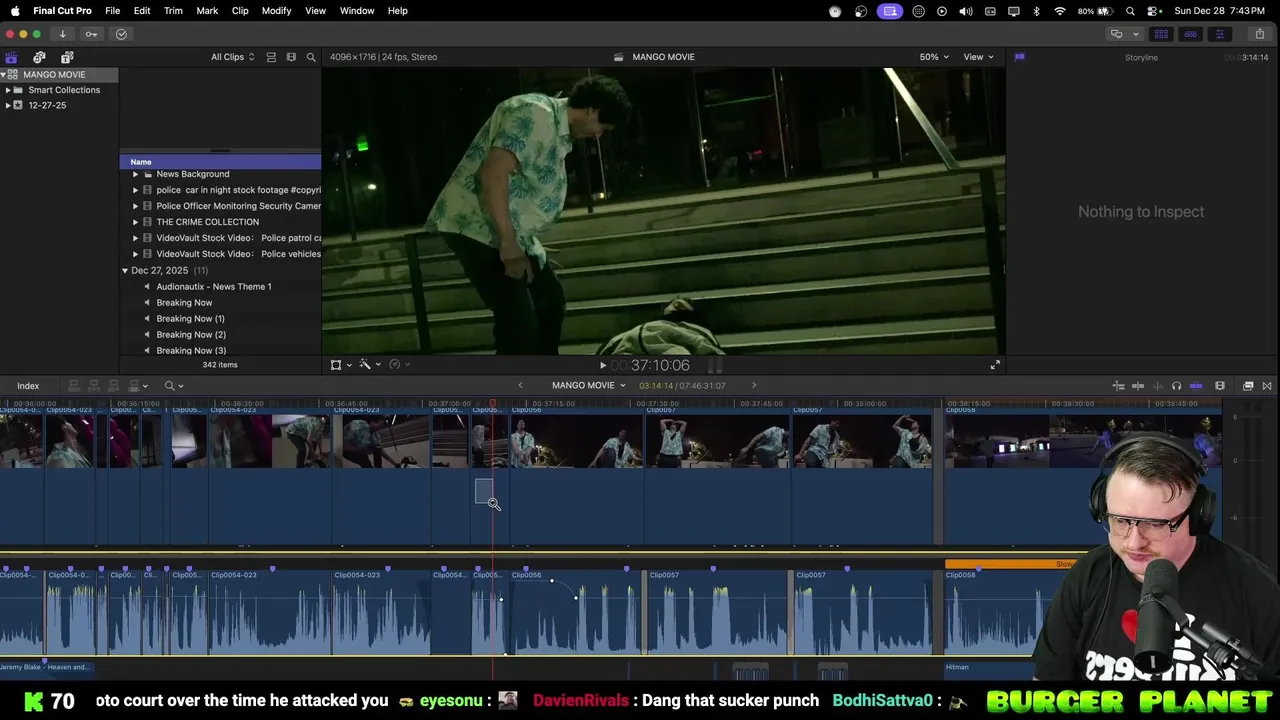Enter viewer full screen playback

point(995,365)
